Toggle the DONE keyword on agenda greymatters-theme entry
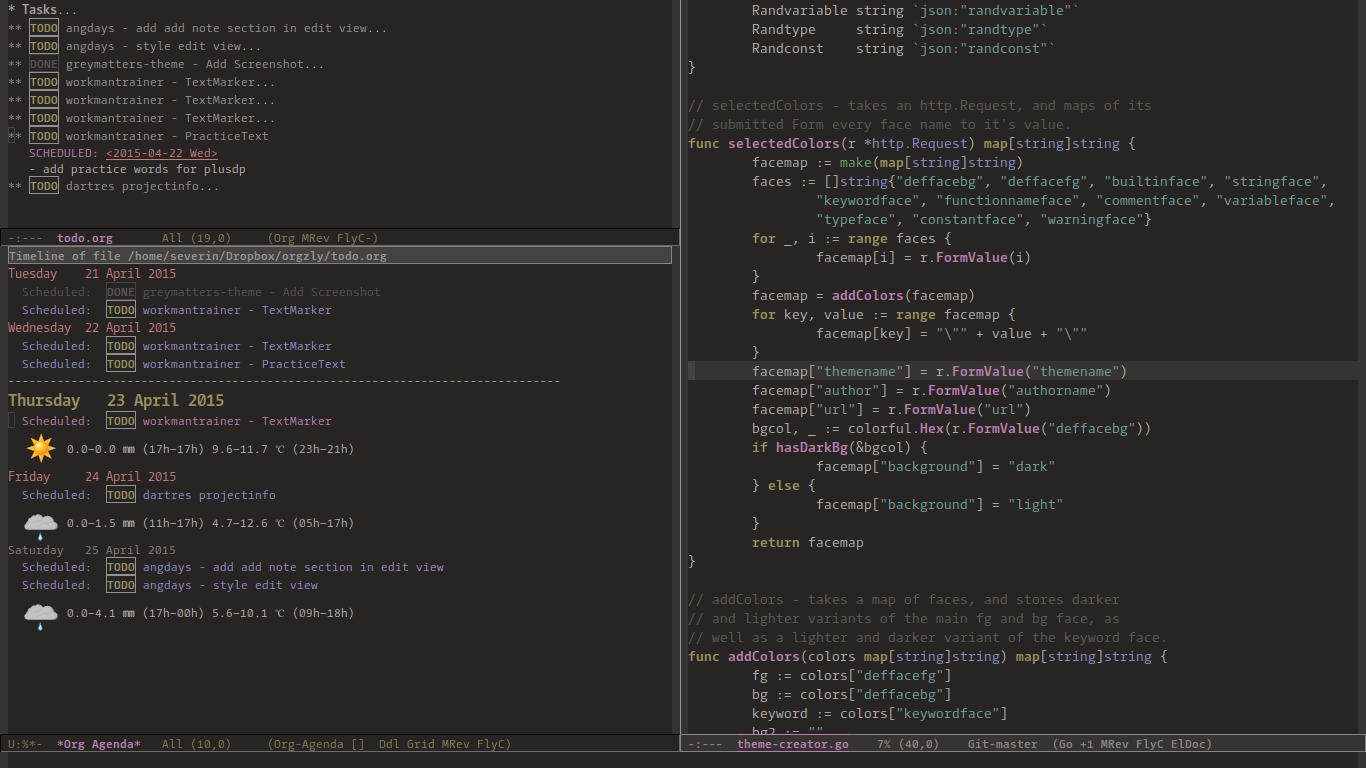Image resolution: width=1366 pixels, height=768 pixels. point(121,292)
